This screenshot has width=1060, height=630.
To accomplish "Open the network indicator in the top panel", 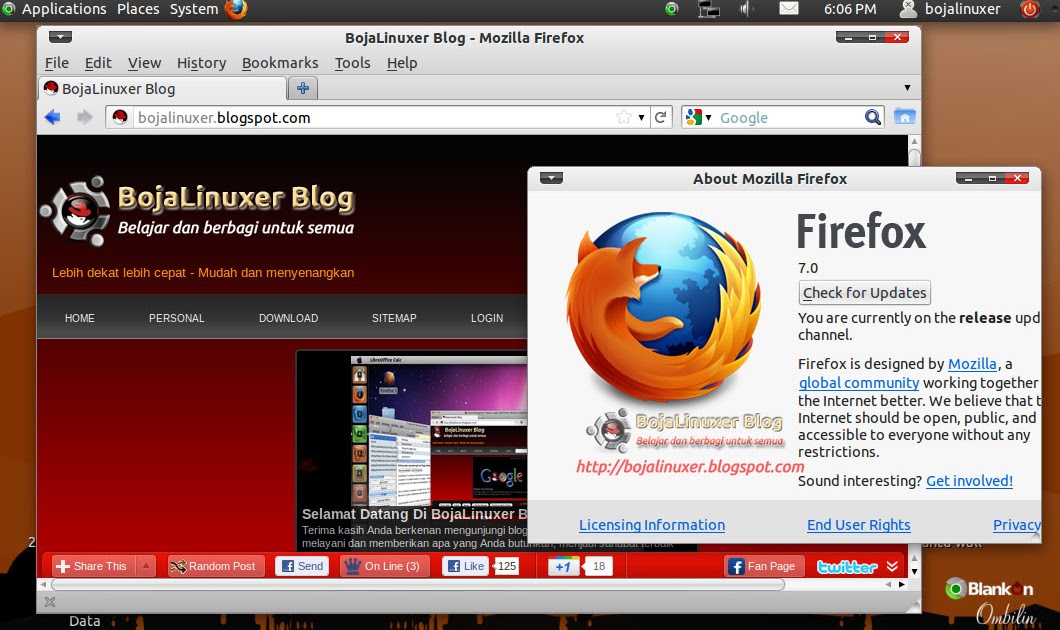I will click(708, 9).
